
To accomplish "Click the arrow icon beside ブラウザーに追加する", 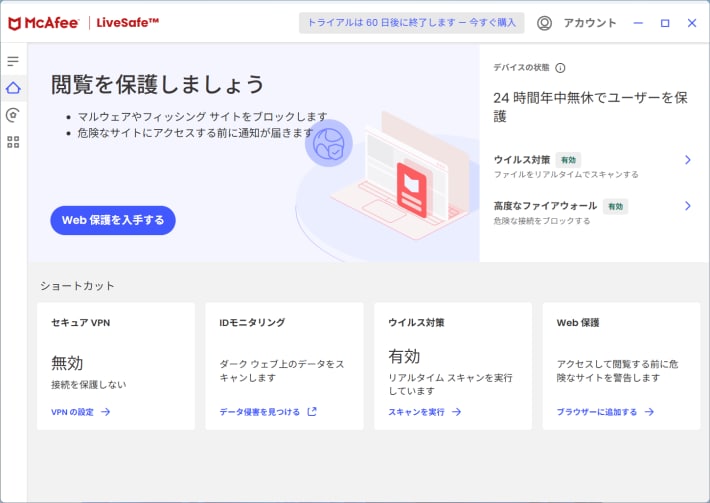I will [649, 412].
